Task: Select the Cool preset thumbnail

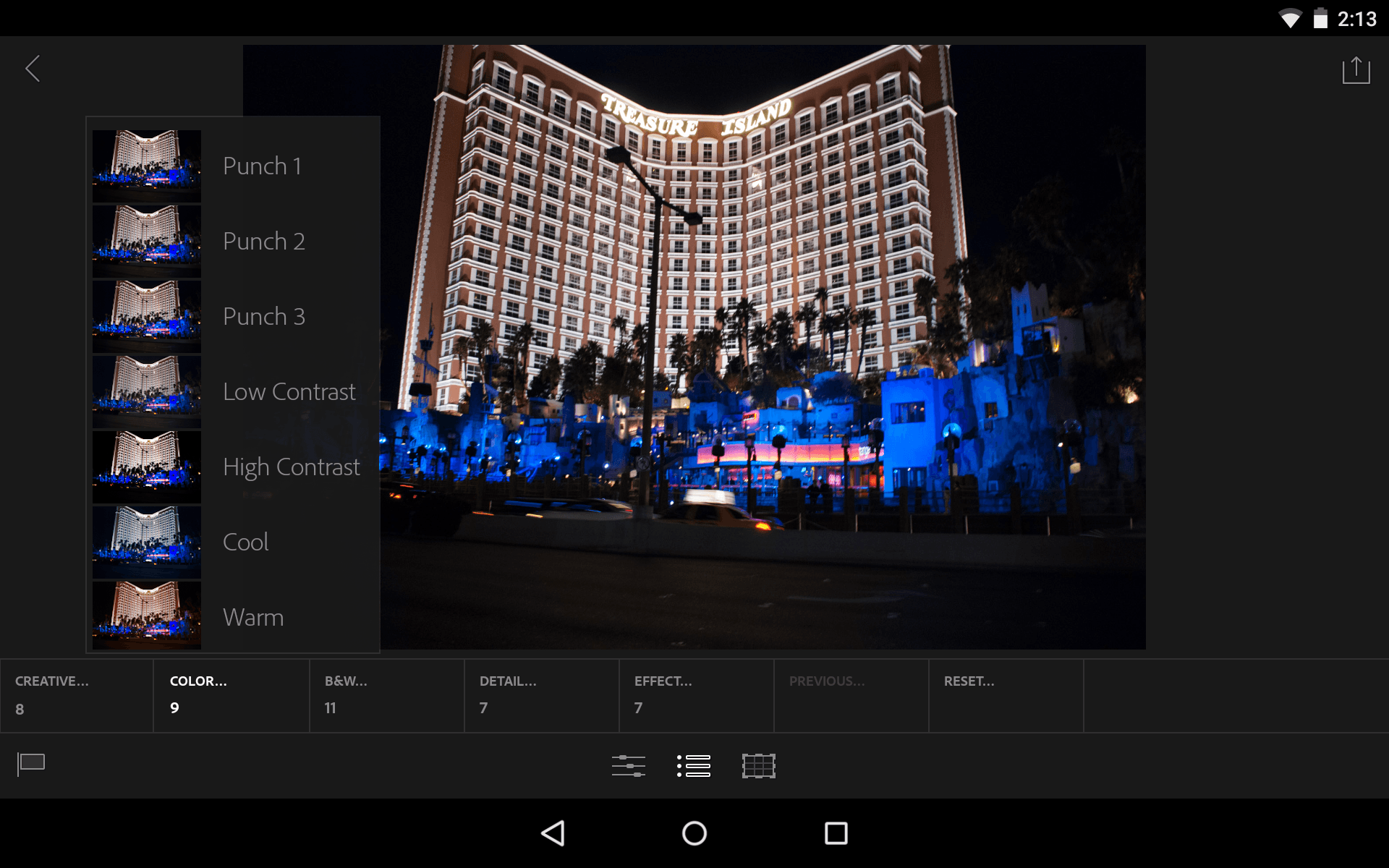Action: 147,542
